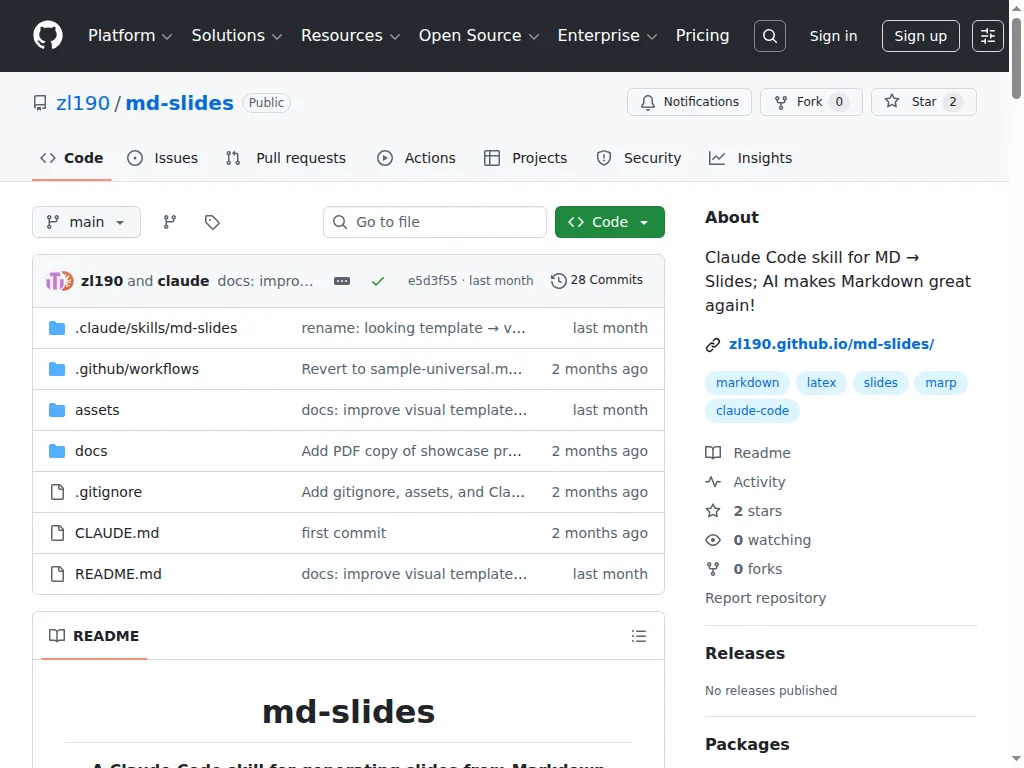Open the Packages heading link

coord(747,744)
